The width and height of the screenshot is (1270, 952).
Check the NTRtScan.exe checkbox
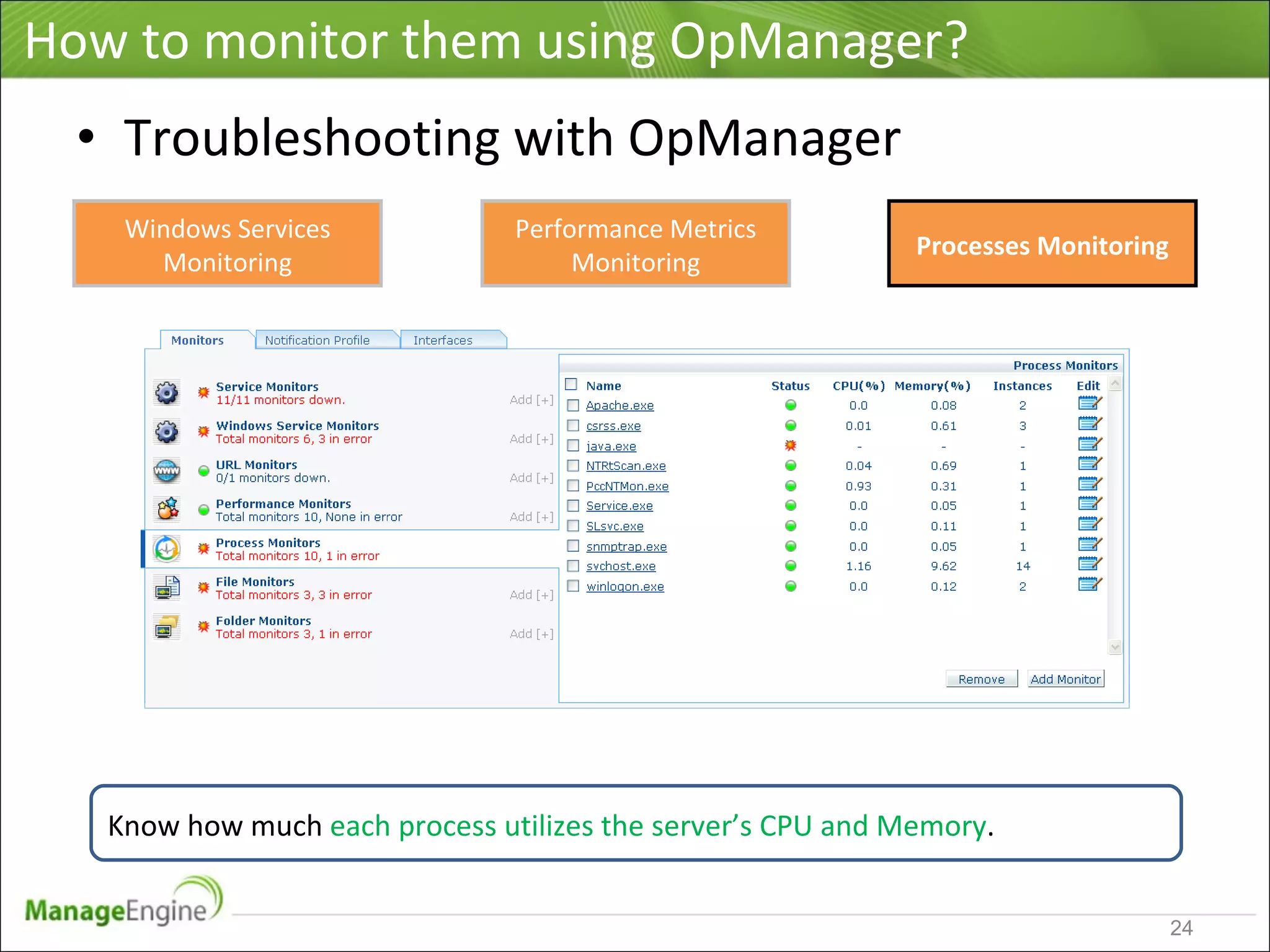(574, 465)
